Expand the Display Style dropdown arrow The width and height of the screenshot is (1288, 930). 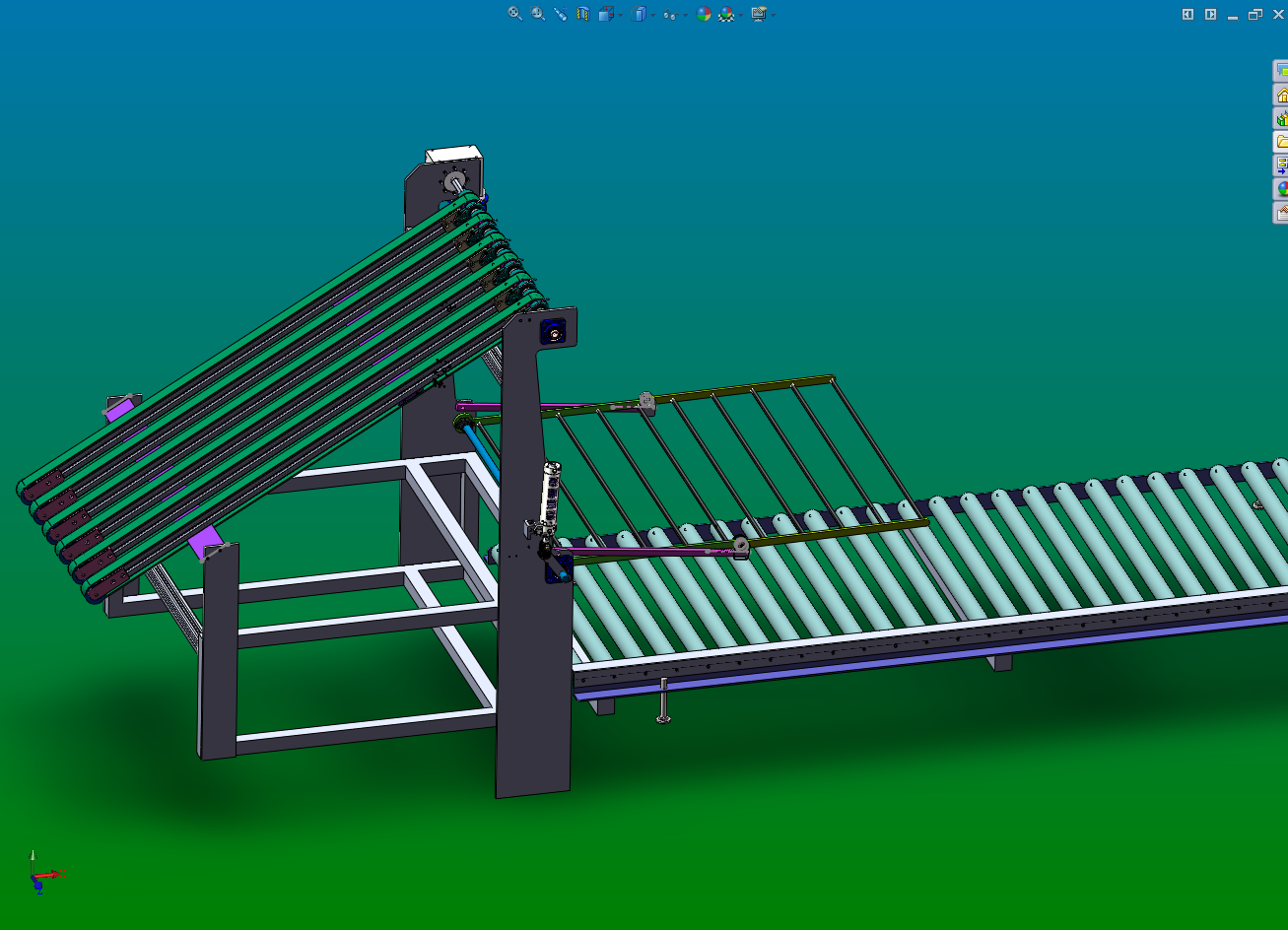652,15
